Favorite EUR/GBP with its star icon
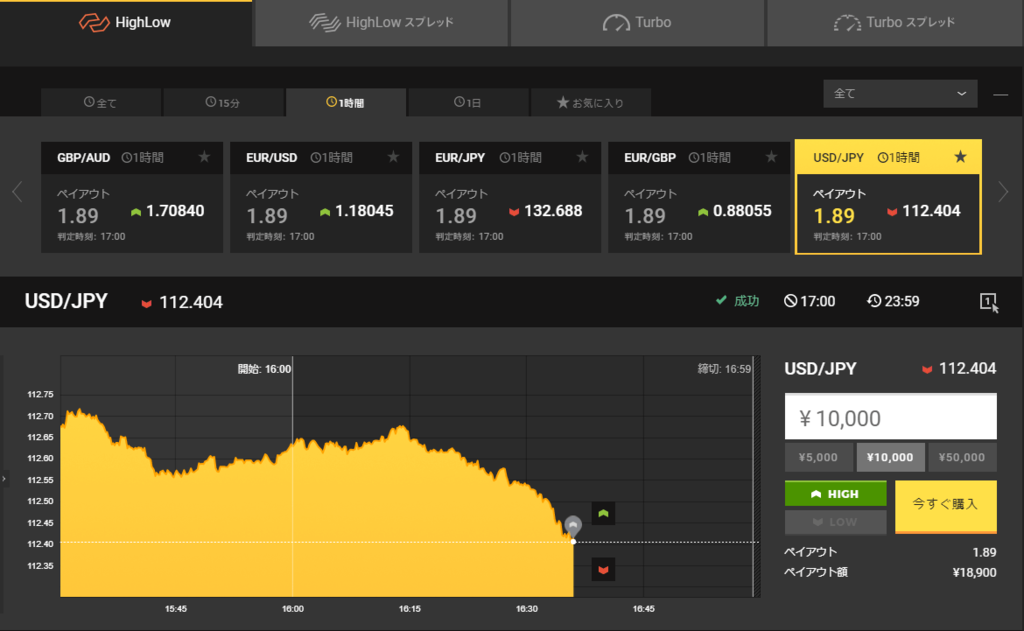Image resolution: width=1024 pixels, height=631 pixels. pyautogui.click(x=771, y=157)
